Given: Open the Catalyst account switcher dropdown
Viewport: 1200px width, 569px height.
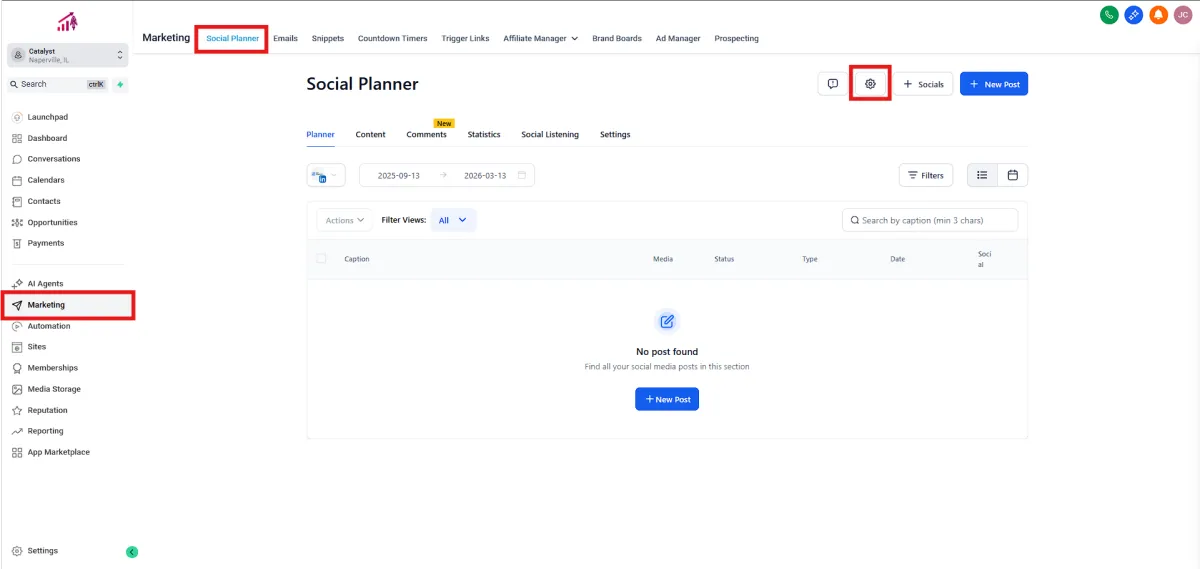Looking at the screenshot, I should [x=68, y=55].
